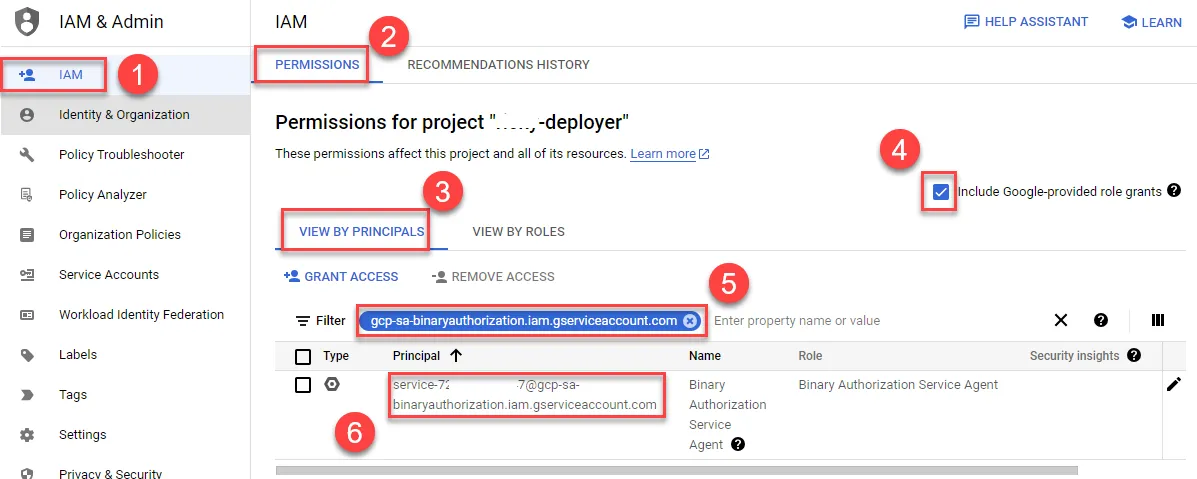1197x479 pixels.
Task: Open Policy Analyzer in the sidebar
Action: tap(125, 195)
